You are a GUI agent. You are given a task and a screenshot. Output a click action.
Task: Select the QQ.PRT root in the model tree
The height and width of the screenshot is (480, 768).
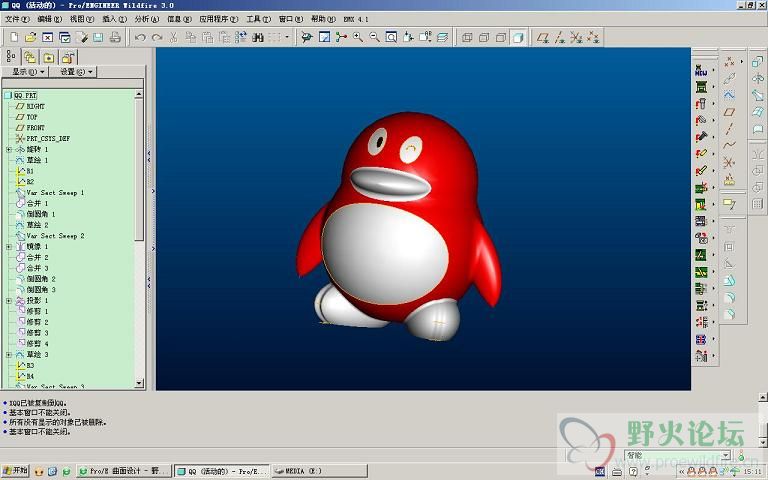25,96
